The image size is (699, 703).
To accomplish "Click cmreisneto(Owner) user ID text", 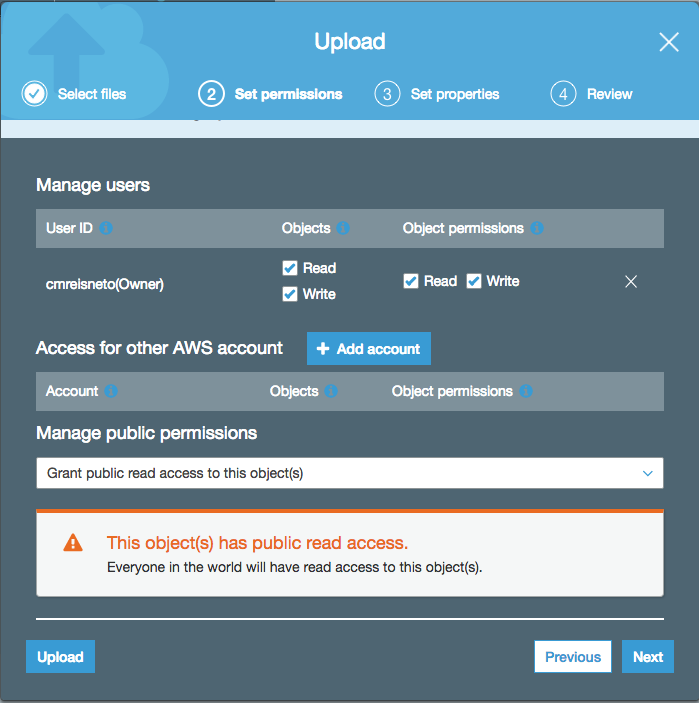I will (105, 284).
